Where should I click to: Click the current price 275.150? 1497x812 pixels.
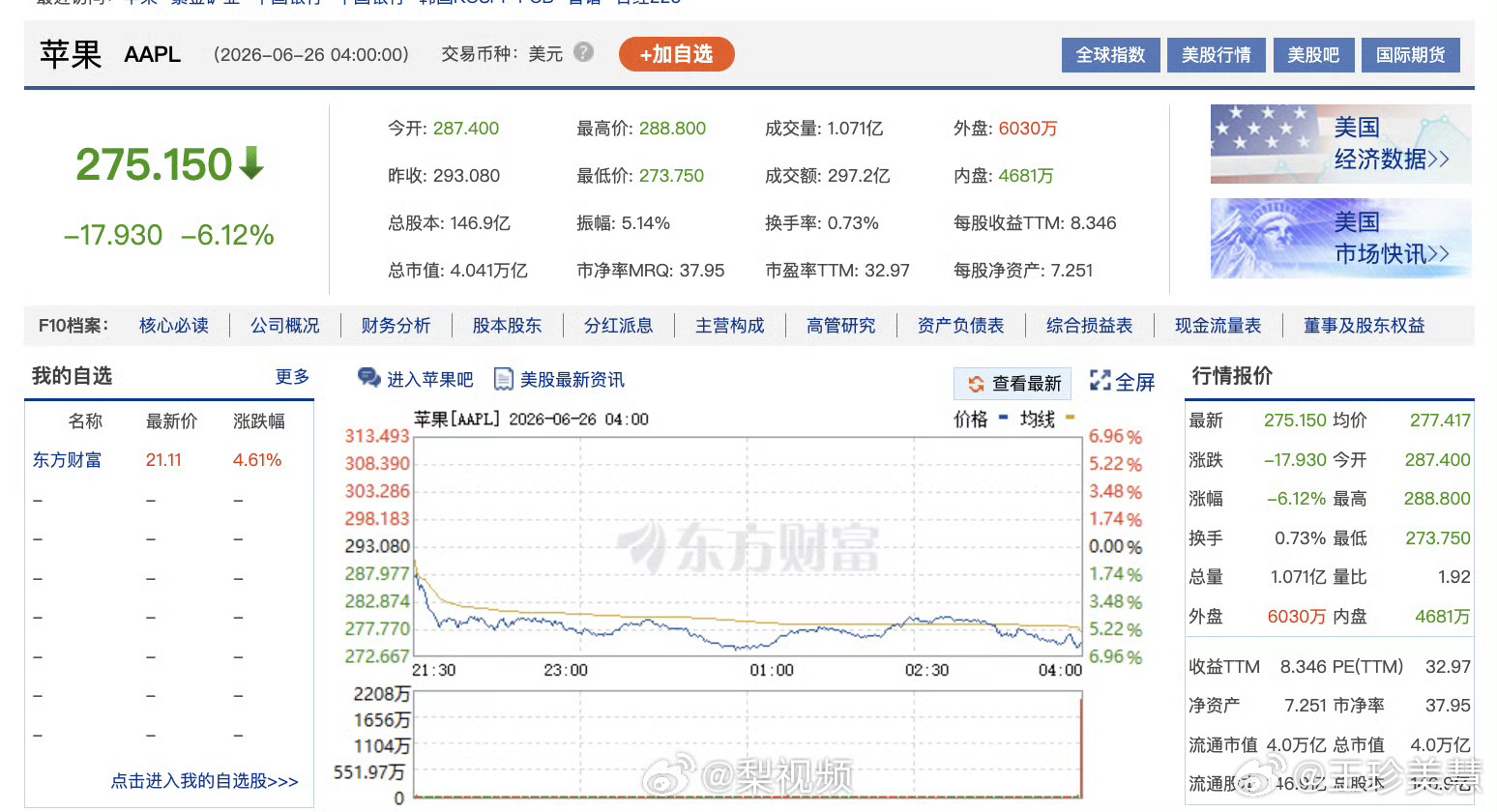[x=155, y=164]
